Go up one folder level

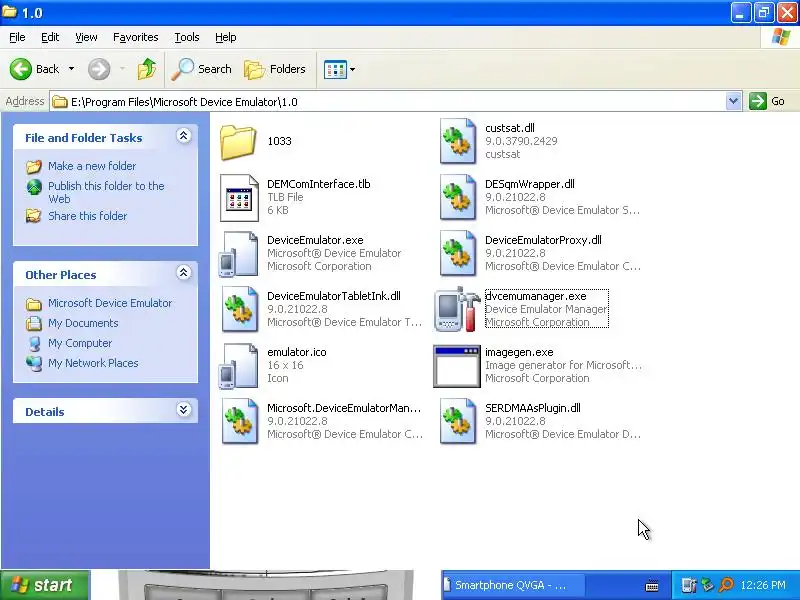(147, 69)
